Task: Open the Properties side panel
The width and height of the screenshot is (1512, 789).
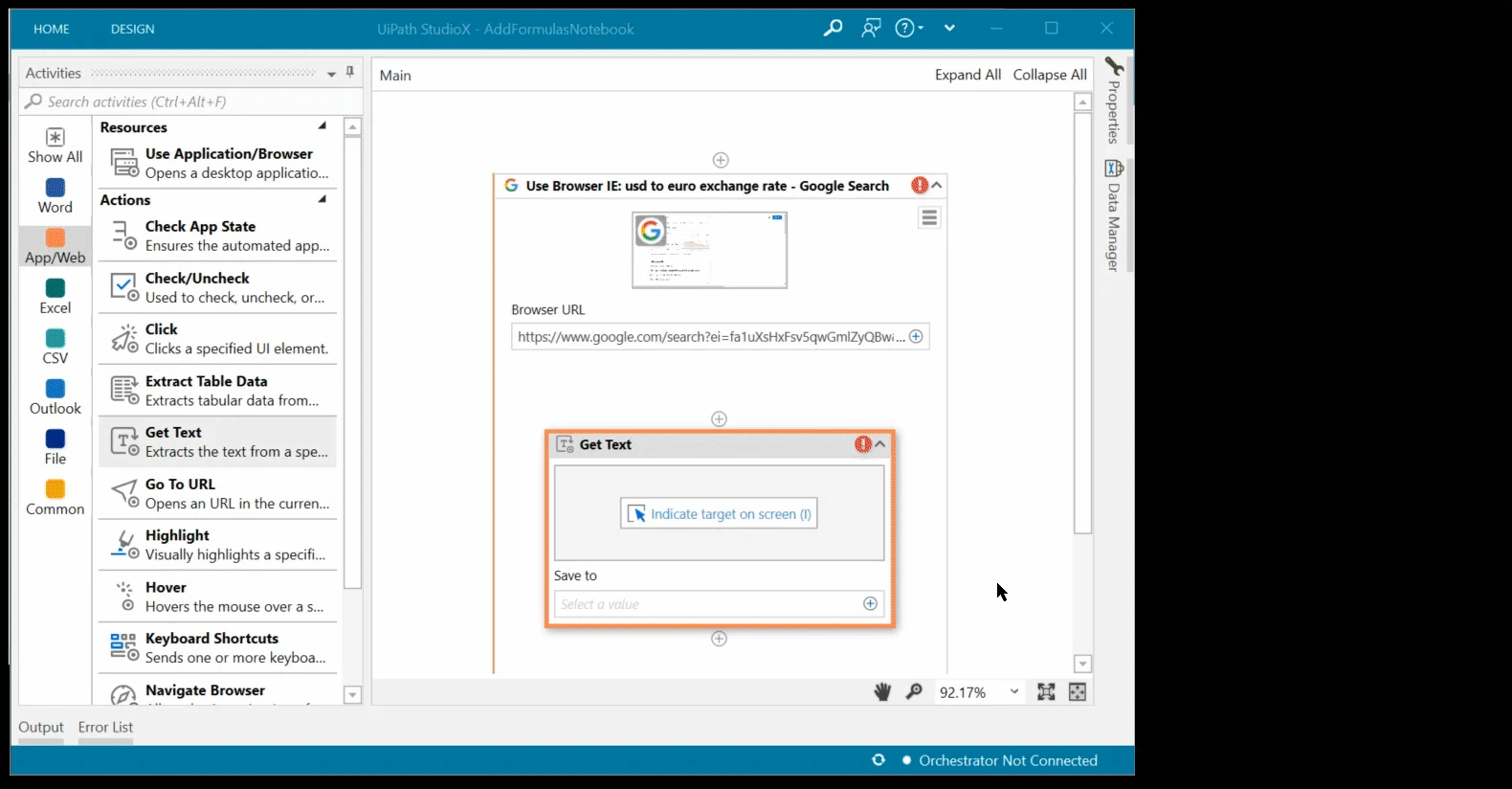Action: point(1114,100)
